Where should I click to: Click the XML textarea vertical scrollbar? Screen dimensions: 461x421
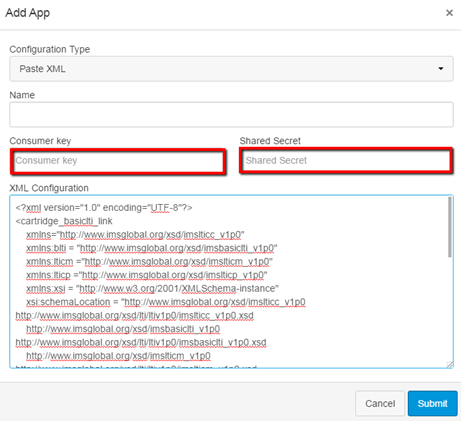pyautogui.click(x=450, y=227)
